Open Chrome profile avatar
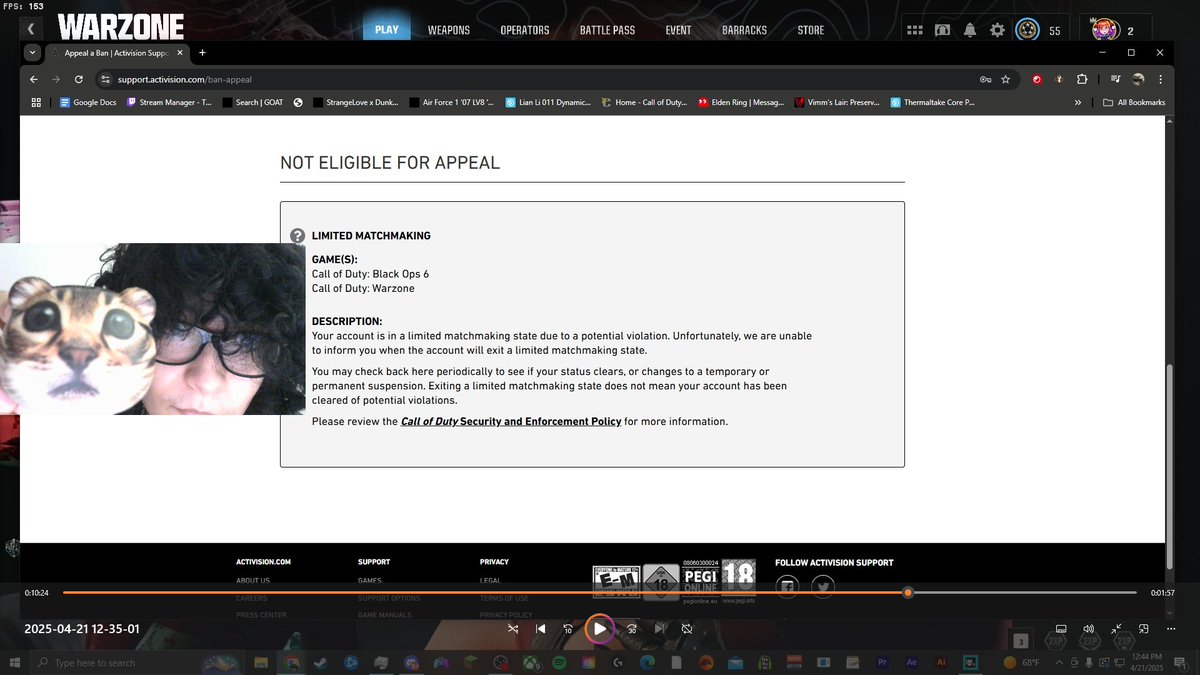 [1138, 79]
